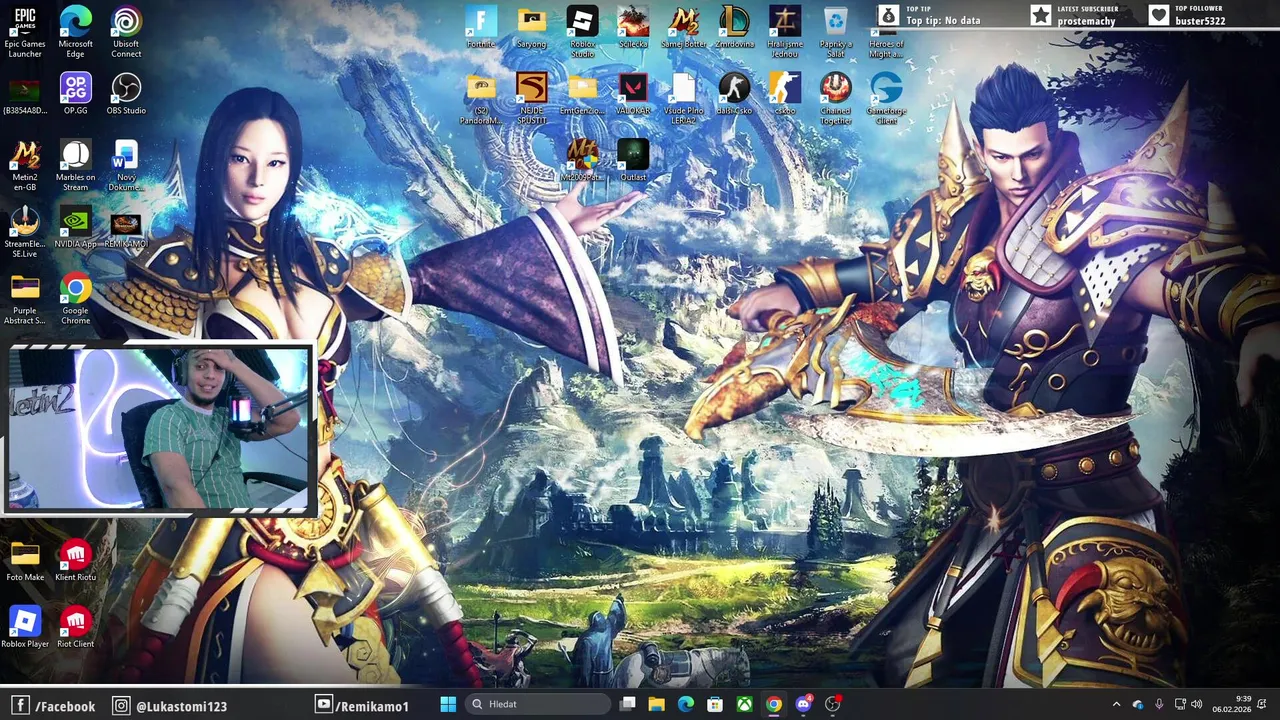The width and height of the screenshot is (1280, 720).
Task: Open the network tray icon
Action: click(x=1179, y=704)
